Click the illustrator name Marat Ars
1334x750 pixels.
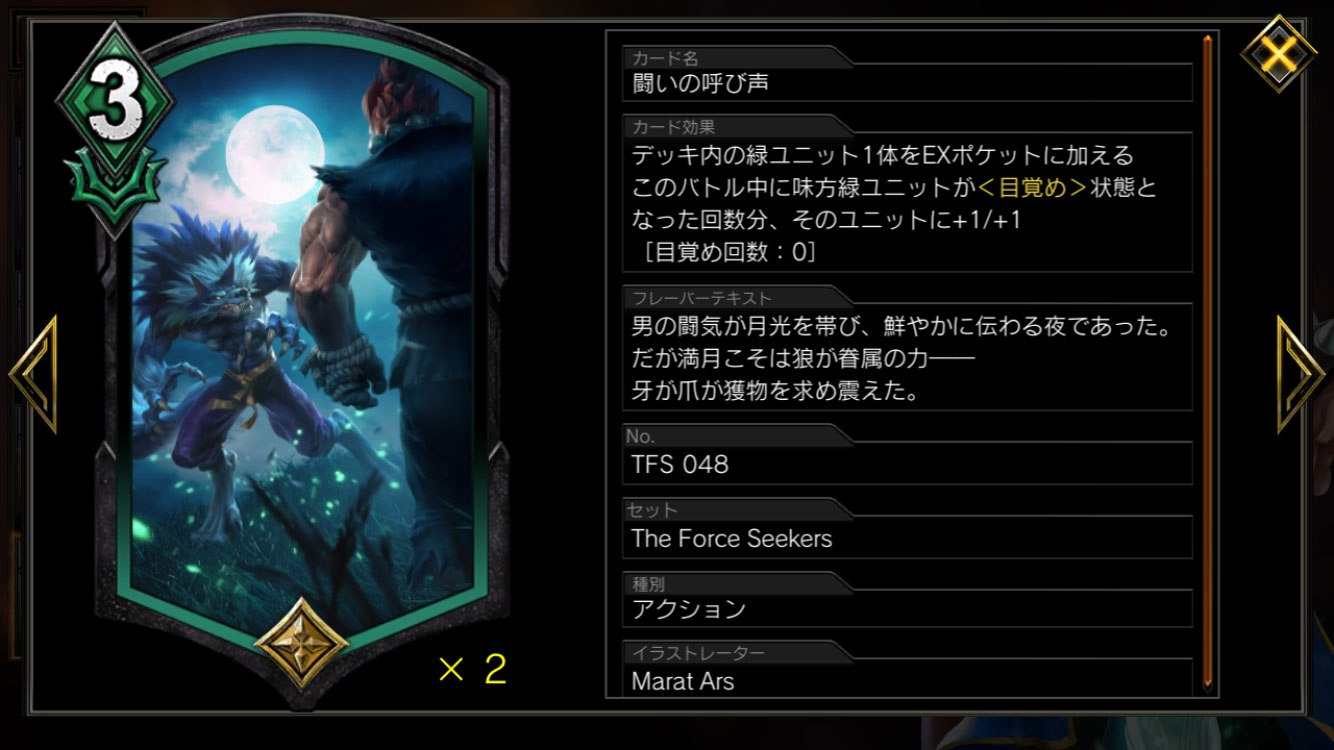(x=683, y=681)
